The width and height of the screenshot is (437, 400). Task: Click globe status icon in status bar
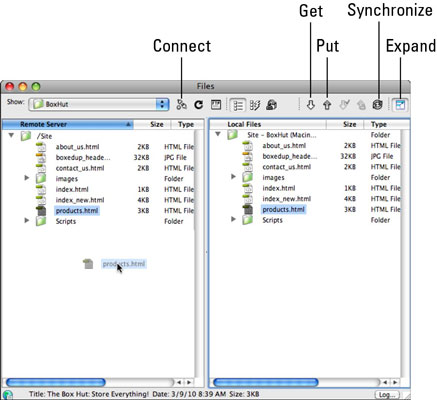click(7, 395)
